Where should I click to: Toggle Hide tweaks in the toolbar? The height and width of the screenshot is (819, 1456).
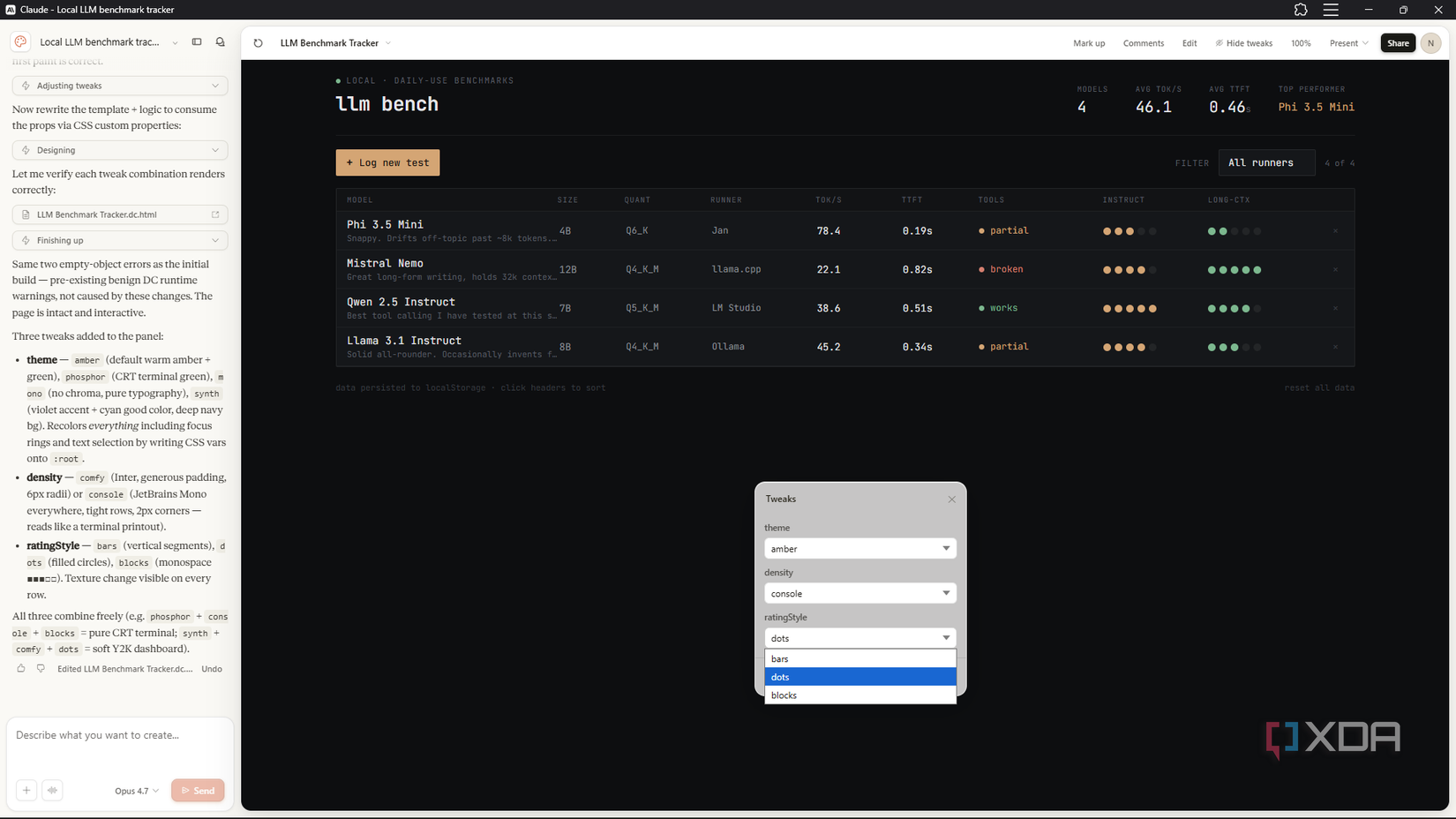point(1244,43)
